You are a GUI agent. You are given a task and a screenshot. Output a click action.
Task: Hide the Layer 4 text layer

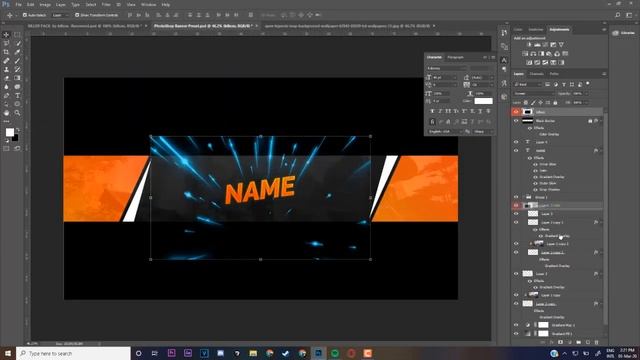pos(516,142)
